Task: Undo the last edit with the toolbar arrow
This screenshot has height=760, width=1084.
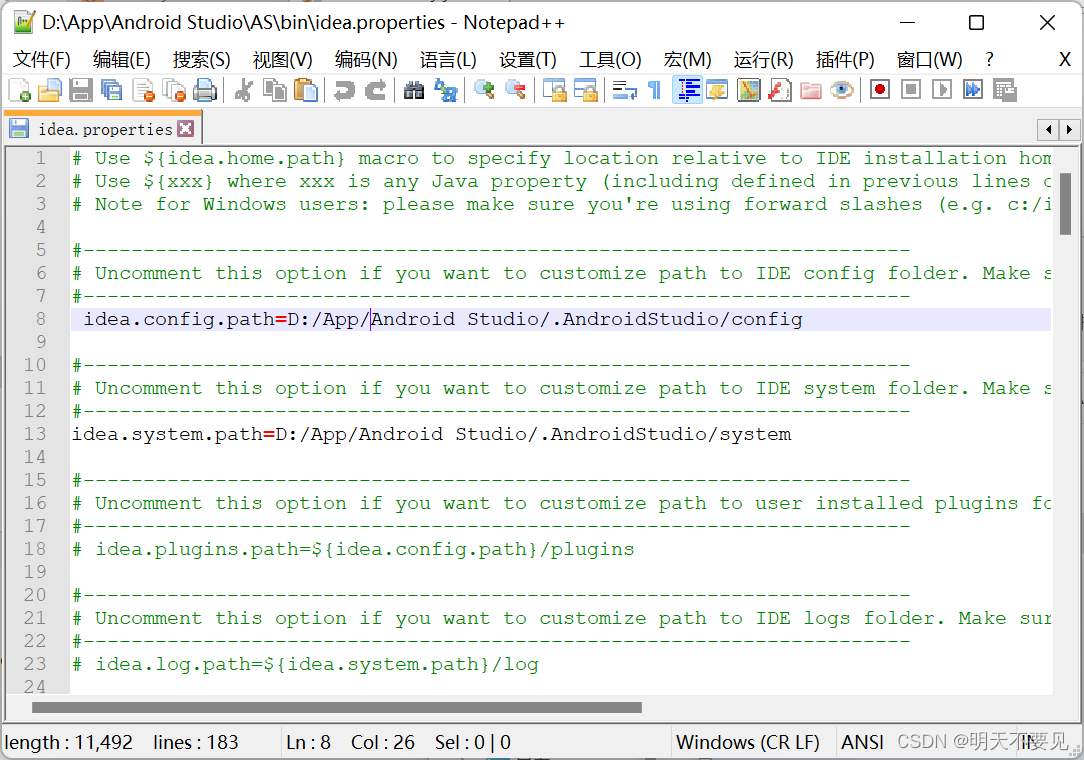Action: click(344, 91)
